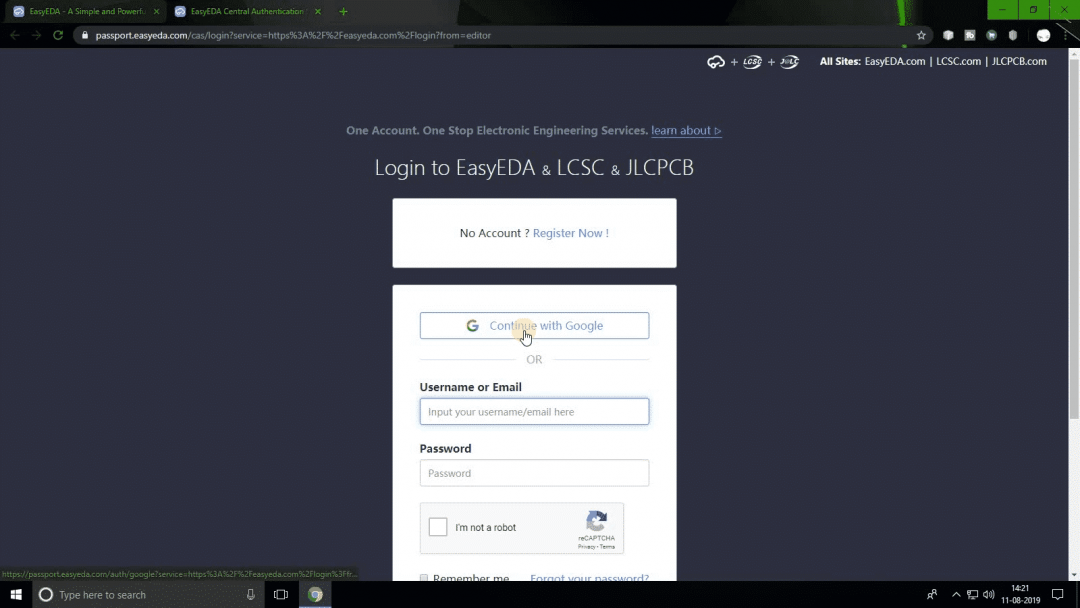
Task: Click the EasyEDA cloud logo in the header
Action: [716, 62]
